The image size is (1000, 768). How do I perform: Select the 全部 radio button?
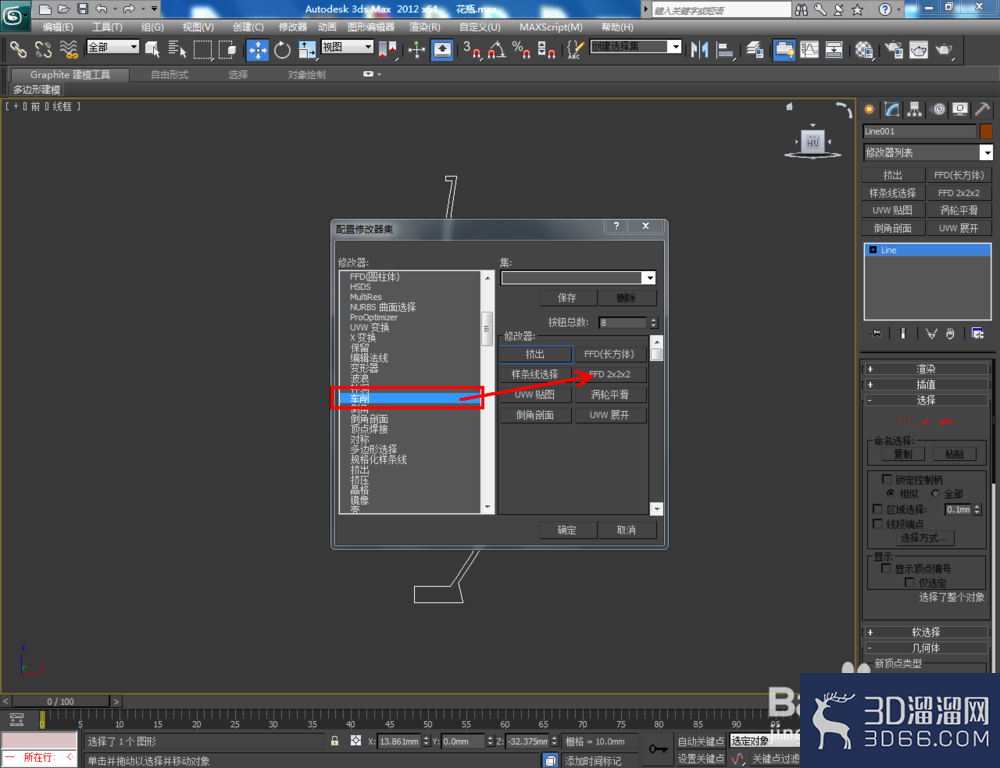click(935, 493)
